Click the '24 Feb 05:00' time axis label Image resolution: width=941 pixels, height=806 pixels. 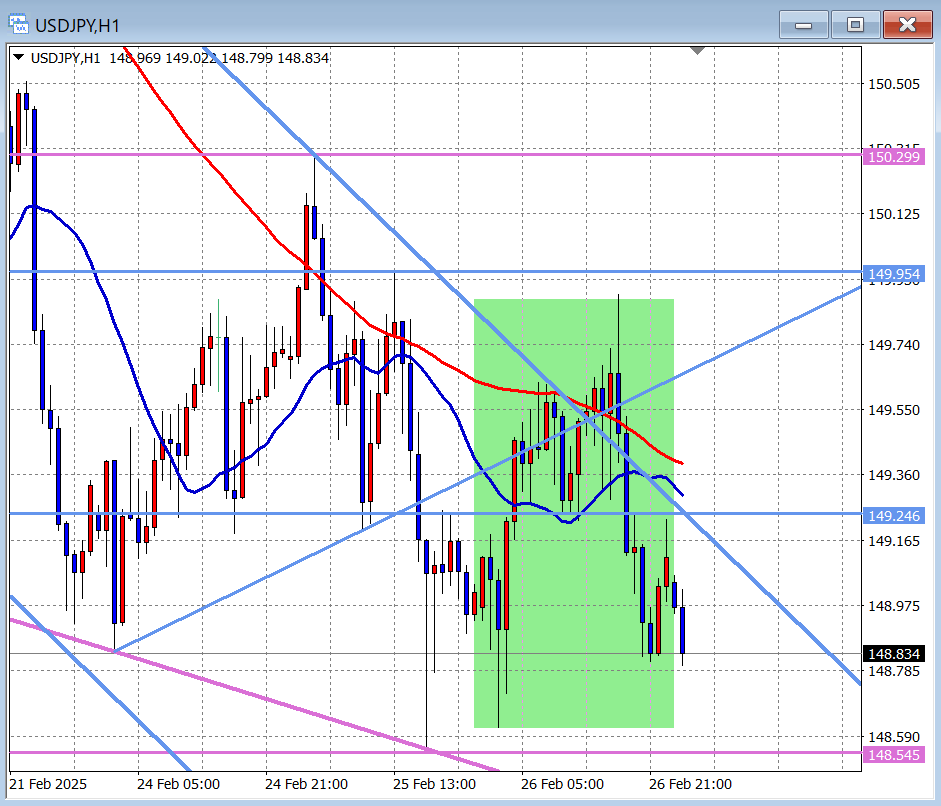[179, 784]
